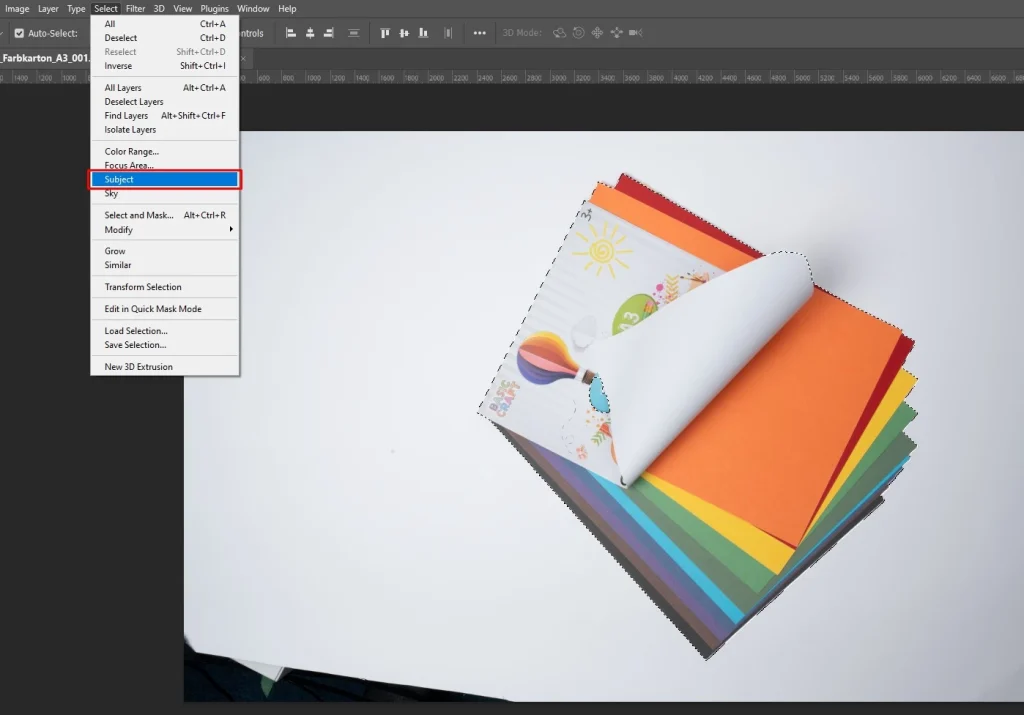Open the three-dots align options
The image size is (1024, 715).
click(480, 33)
